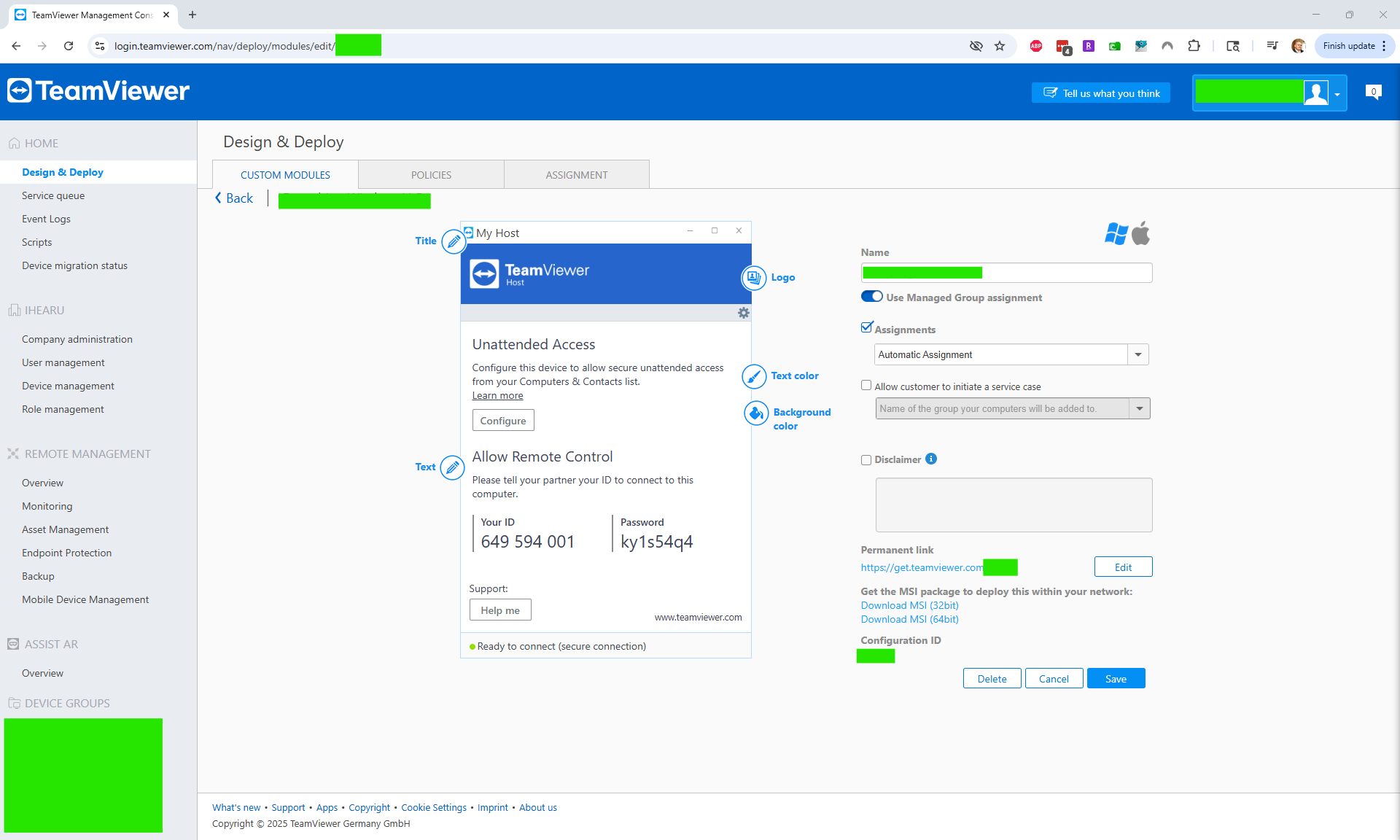The width and height of the screenshot is (1400, 840).
Task: Open What's new footer link
Action: [x=236, y=807]
